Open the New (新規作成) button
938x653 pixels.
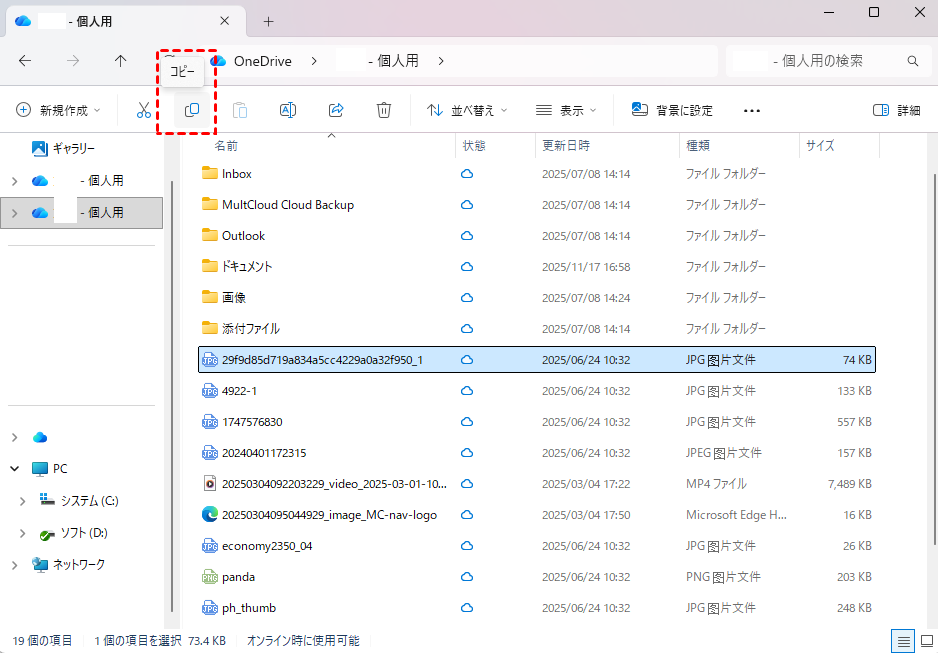click(58, 110)
